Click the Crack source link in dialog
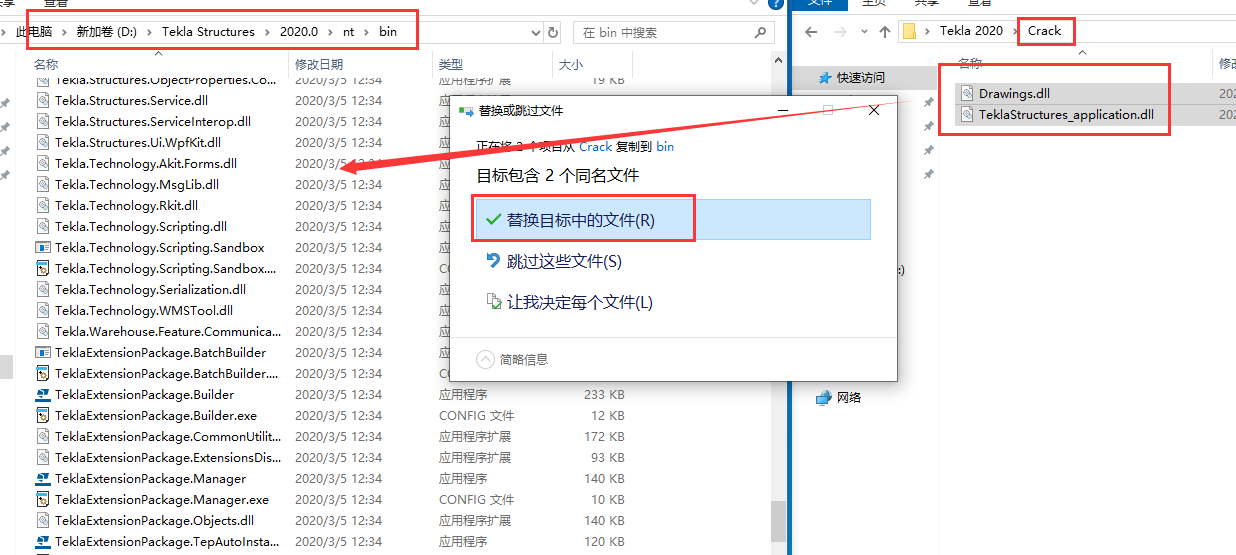 tap(595, 146)
